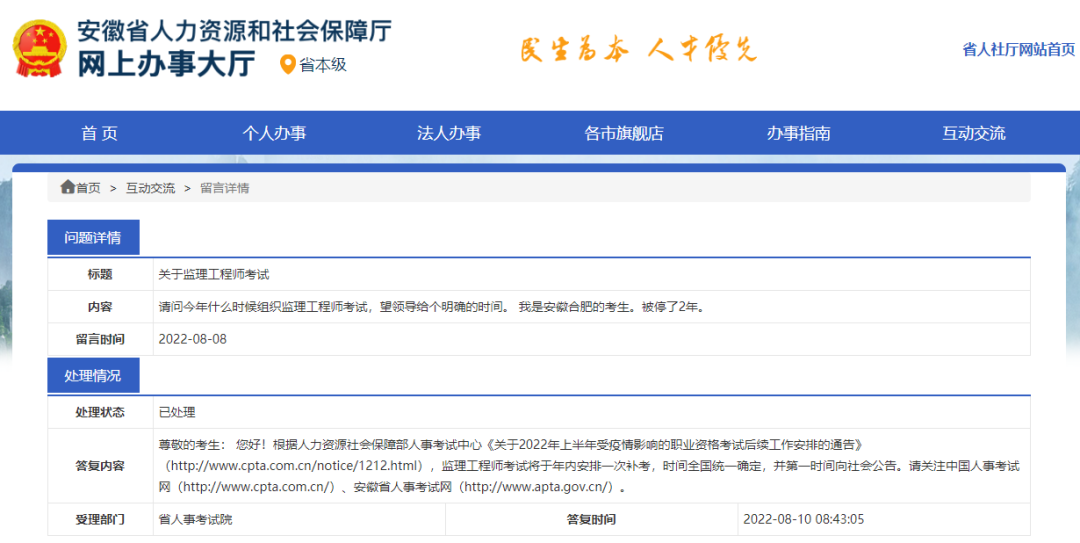Open the 各市旗舰店 navigation item
The height and width of the screenshot is (543, 1080).
click(624, 133)
